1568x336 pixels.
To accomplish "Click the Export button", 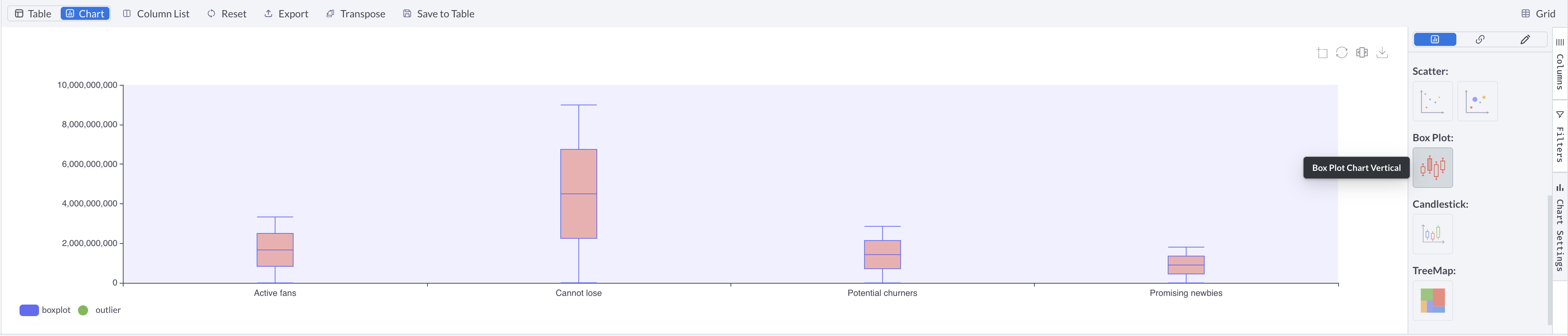I will click(x=286, y=13).
